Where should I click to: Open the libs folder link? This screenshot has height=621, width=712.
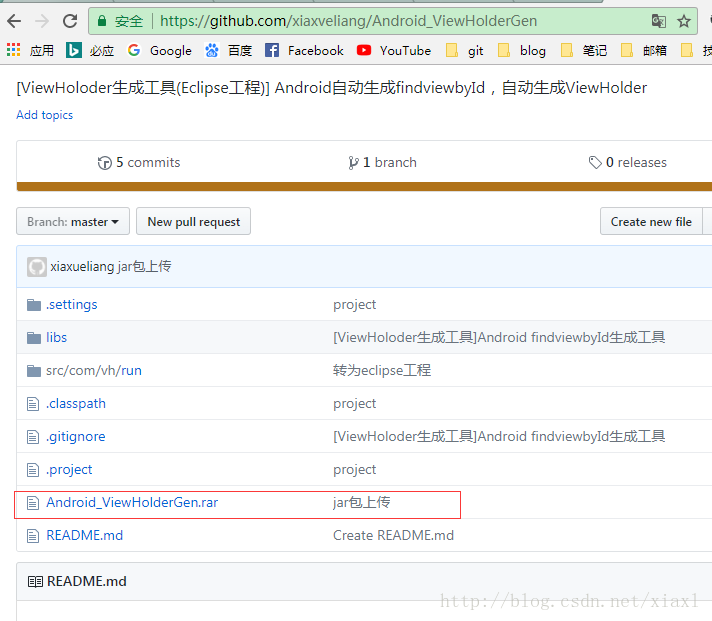point(56,338)
